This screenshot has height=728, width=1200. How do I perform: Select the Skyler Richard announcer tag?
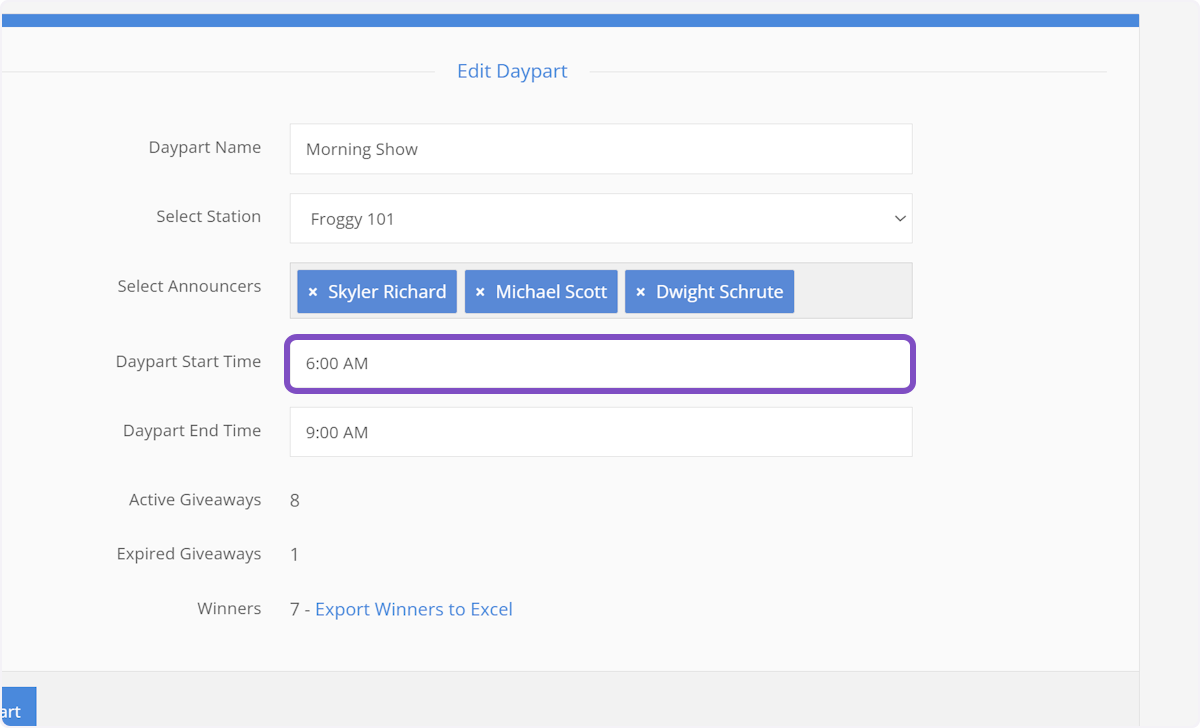click(x=387, y=292)
